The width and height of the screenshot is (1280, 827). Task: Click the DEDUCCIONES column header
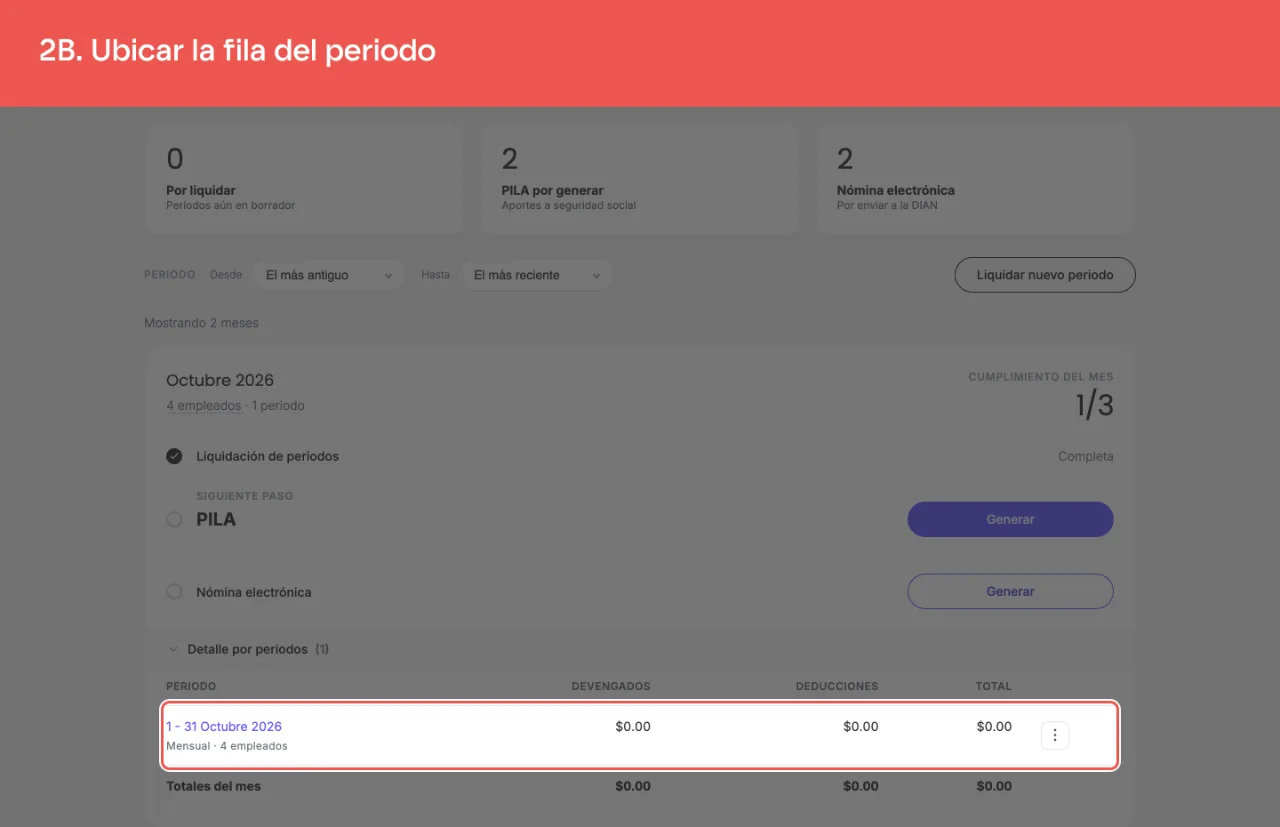(x=837, y=686)
